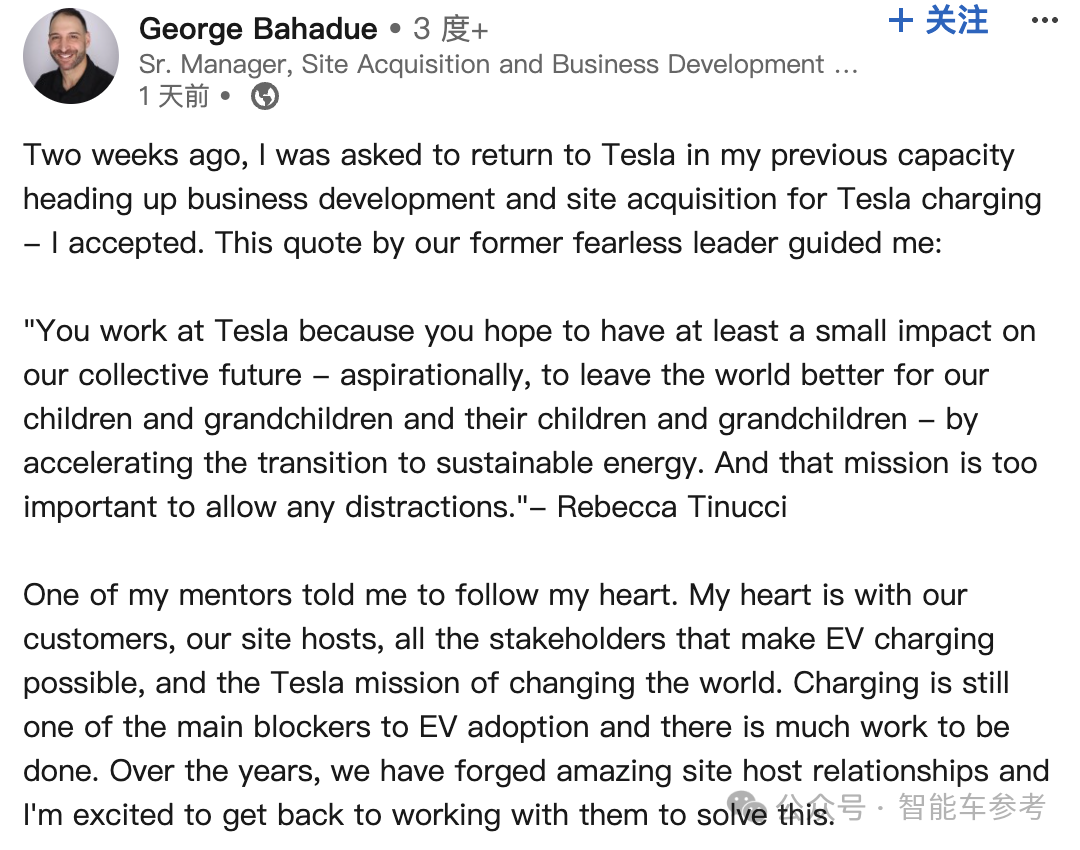This screenshot has height=850, width=1080.
Task: Click the Rebecca Tinucci attribution
Action: pos(672,507)
